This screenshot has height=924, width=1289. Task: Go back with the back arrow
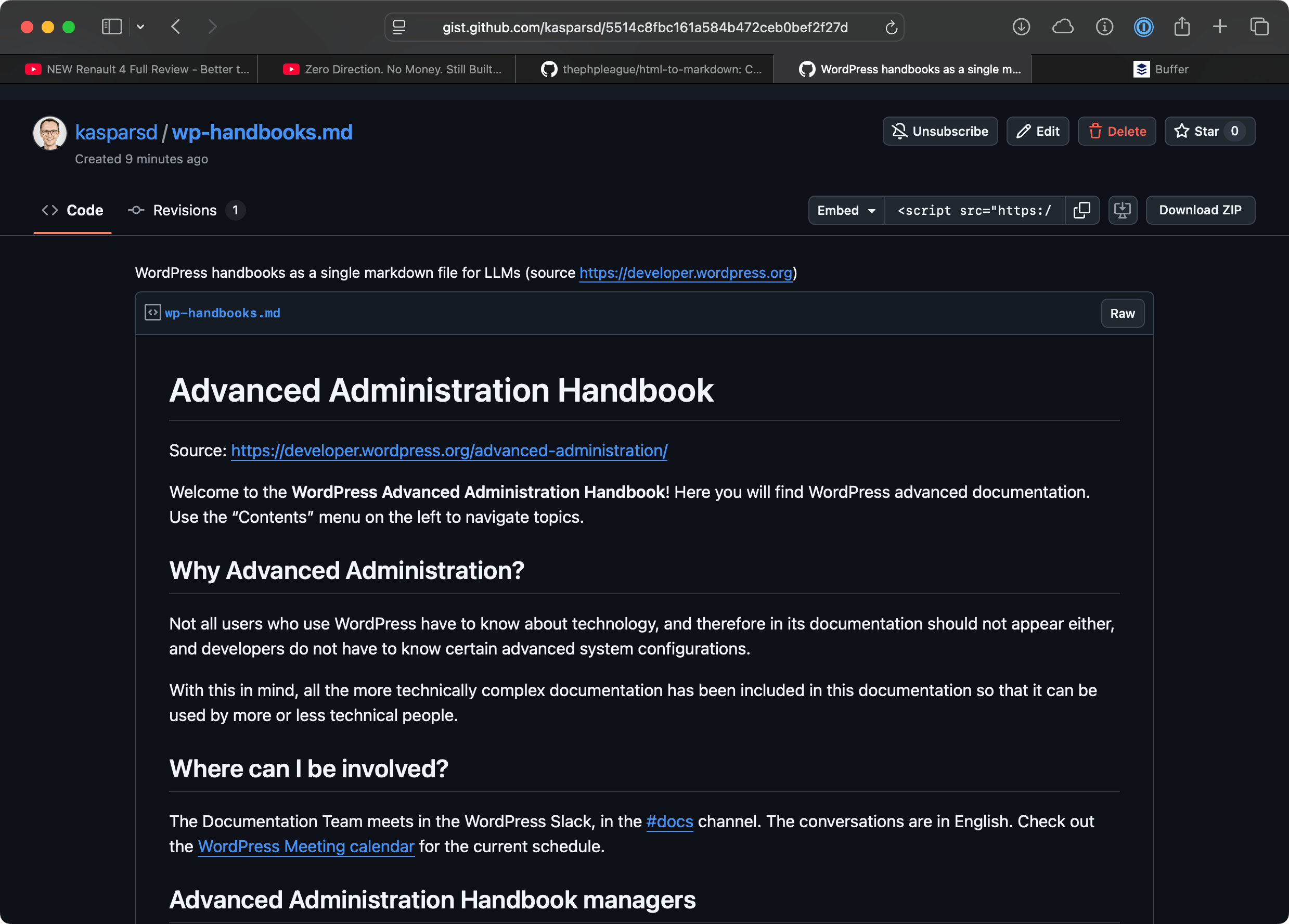click(x=176, y=27)
